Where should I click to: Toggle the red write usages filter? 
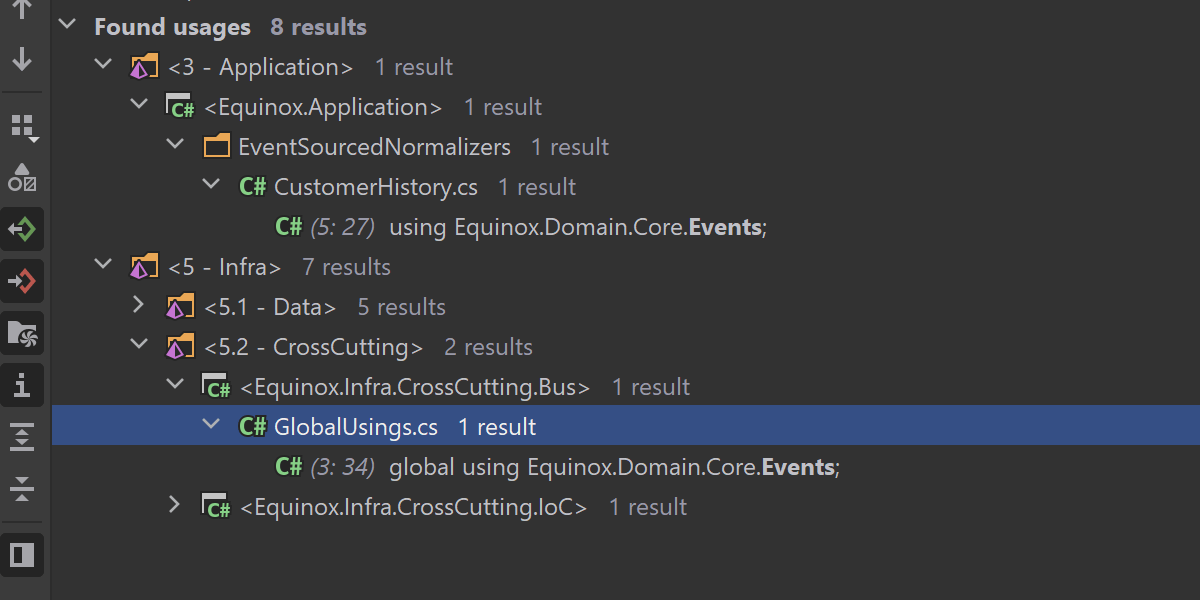coord(22,281)
